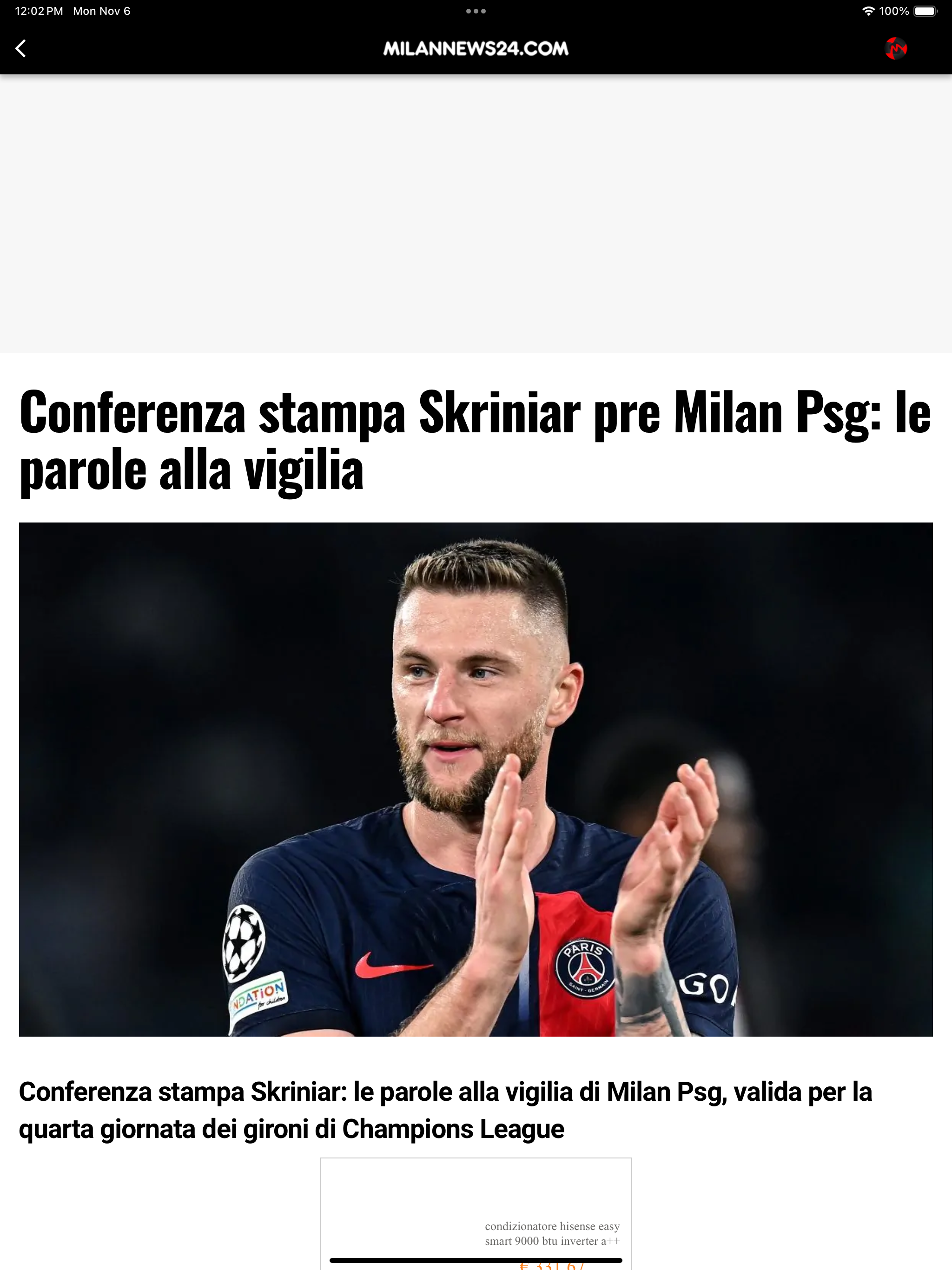The width and height of the screenshot is (952, 1270).
Task: Open the three-dot multitasking menu
Action: point(476,11)
